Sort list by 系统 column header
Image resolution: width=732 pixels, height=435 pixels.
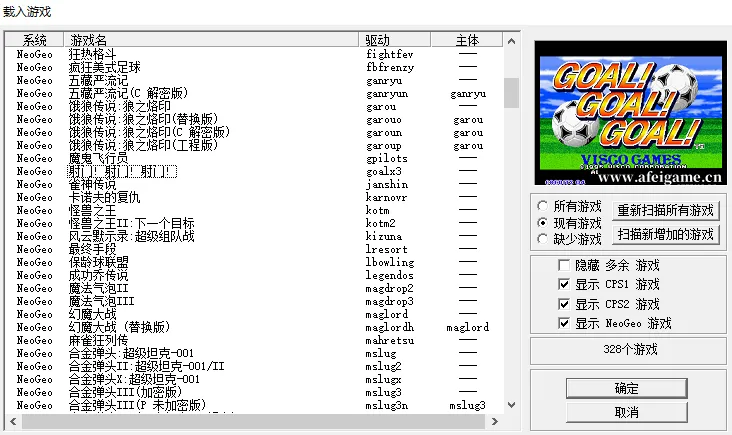point(35,39)
